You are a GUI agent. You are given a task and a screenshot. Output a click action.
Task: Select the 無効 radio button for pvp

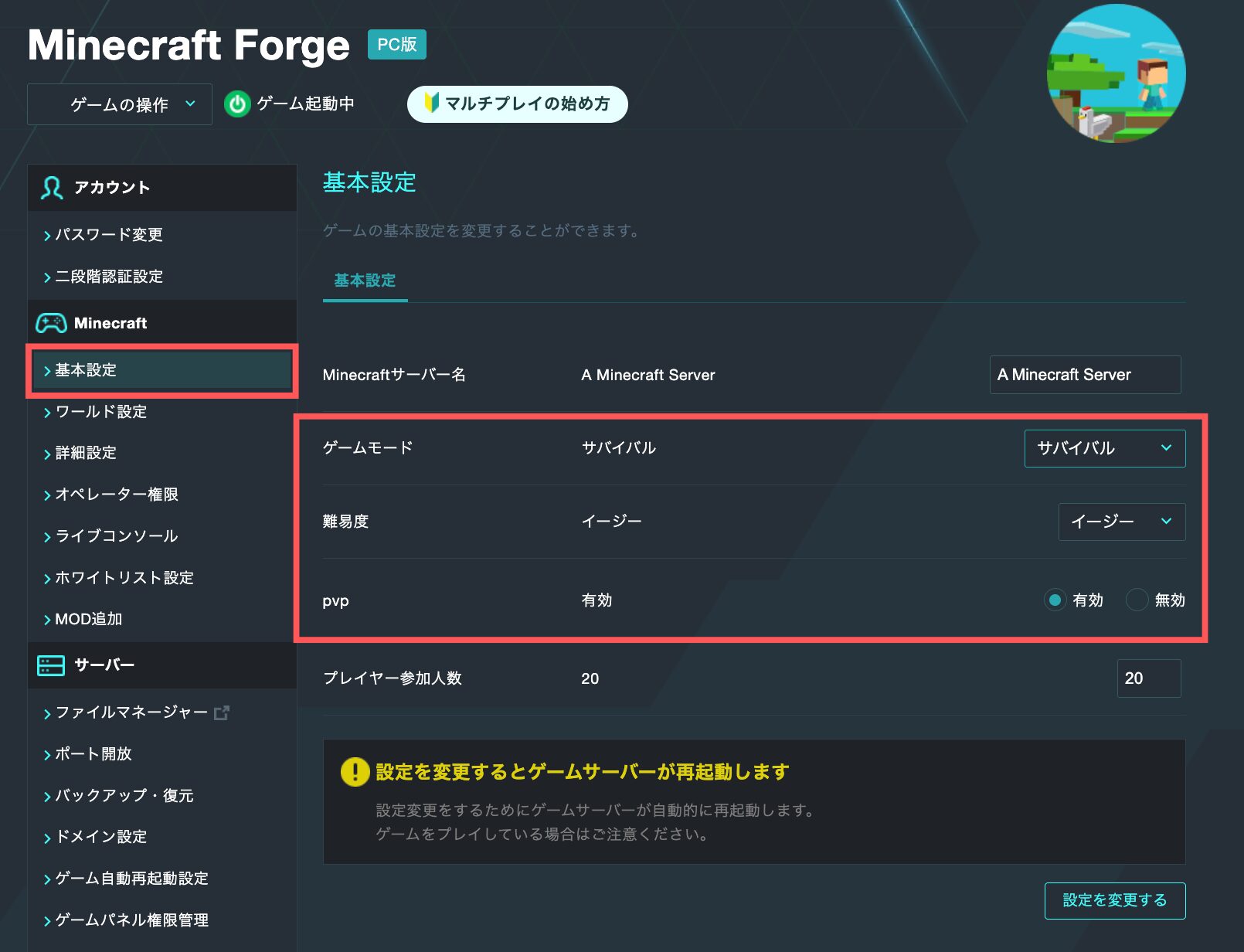(x=1137, y=600)
